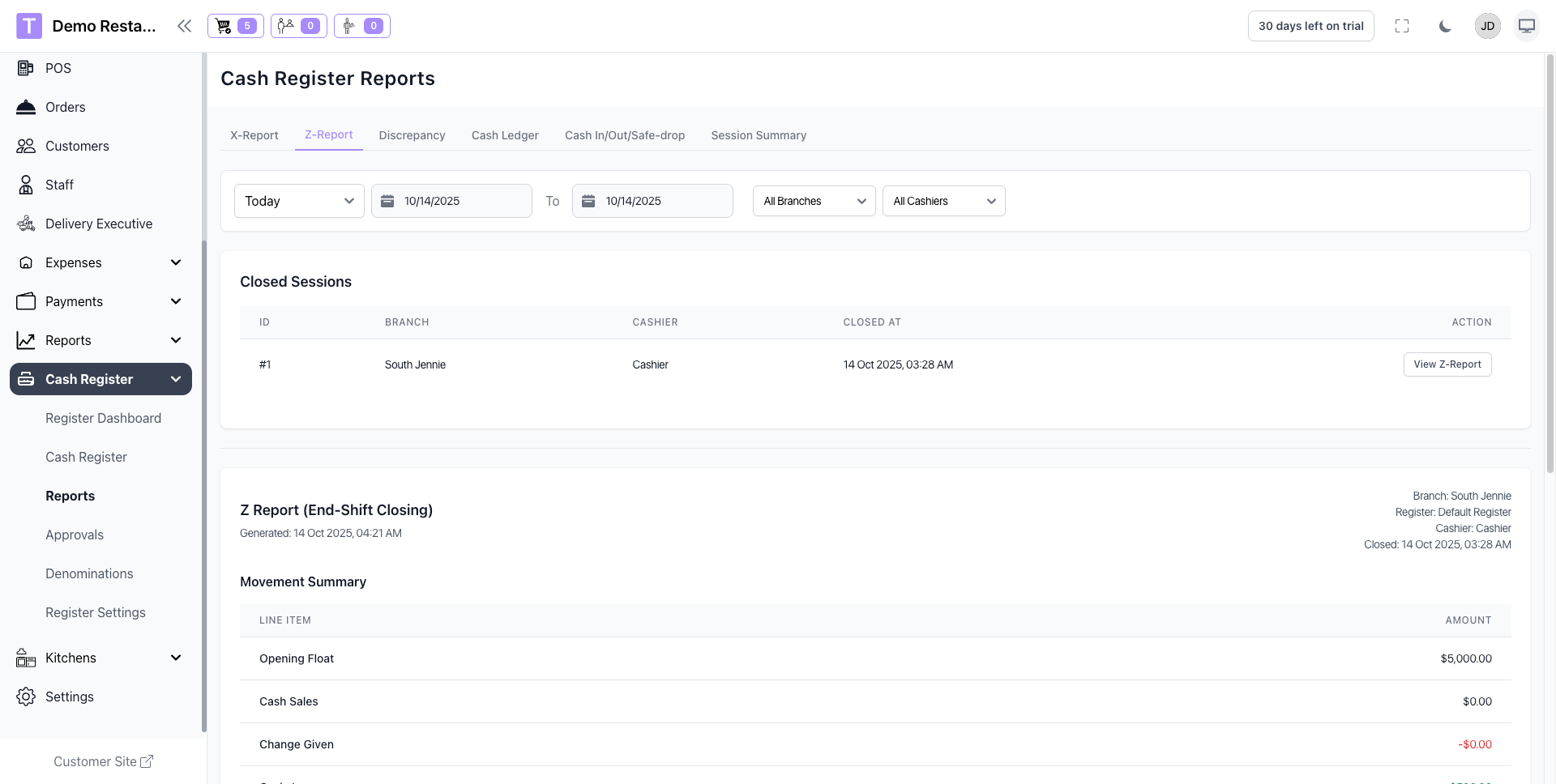Image resolution: width=1556 pixels, height=784 pixels.
Task: Click the purple T app logo
Action: 29,26
